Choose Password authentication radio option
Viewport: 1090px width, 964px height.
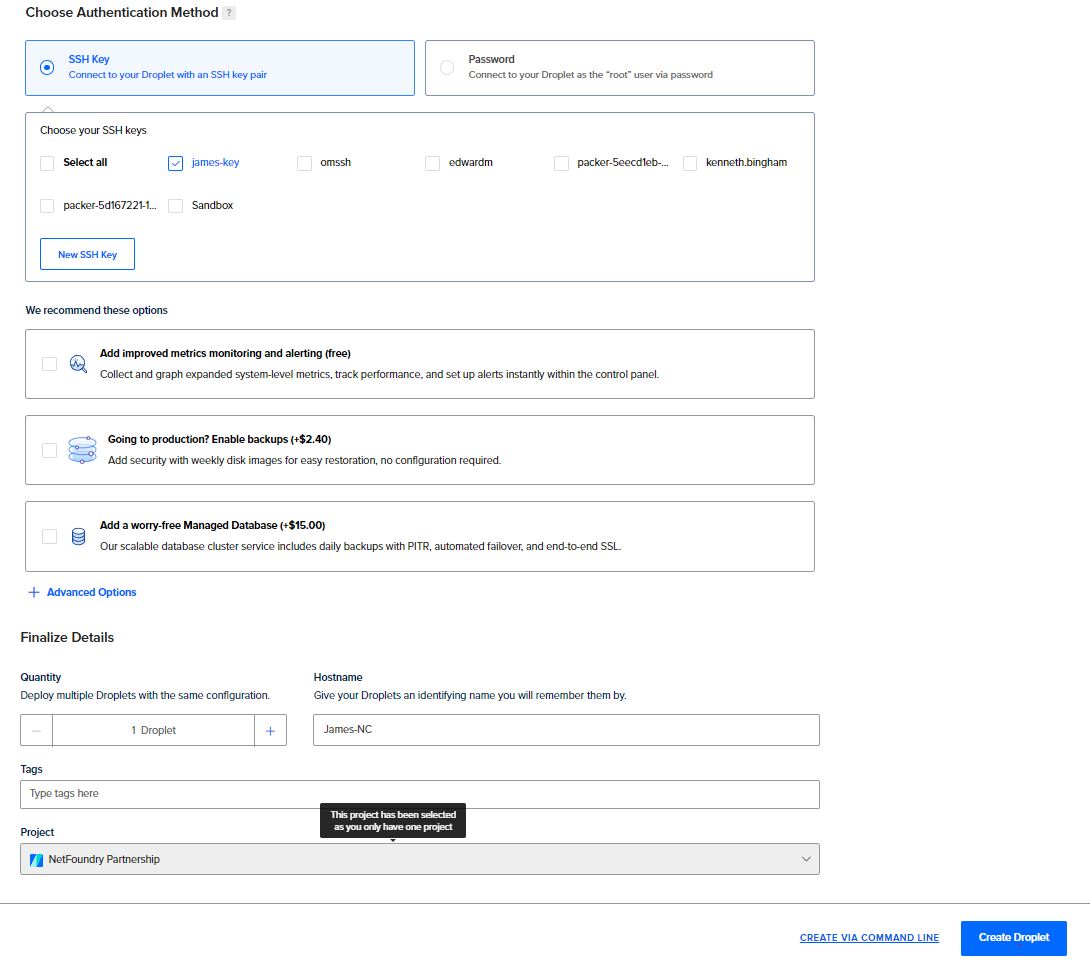point(447,68)
